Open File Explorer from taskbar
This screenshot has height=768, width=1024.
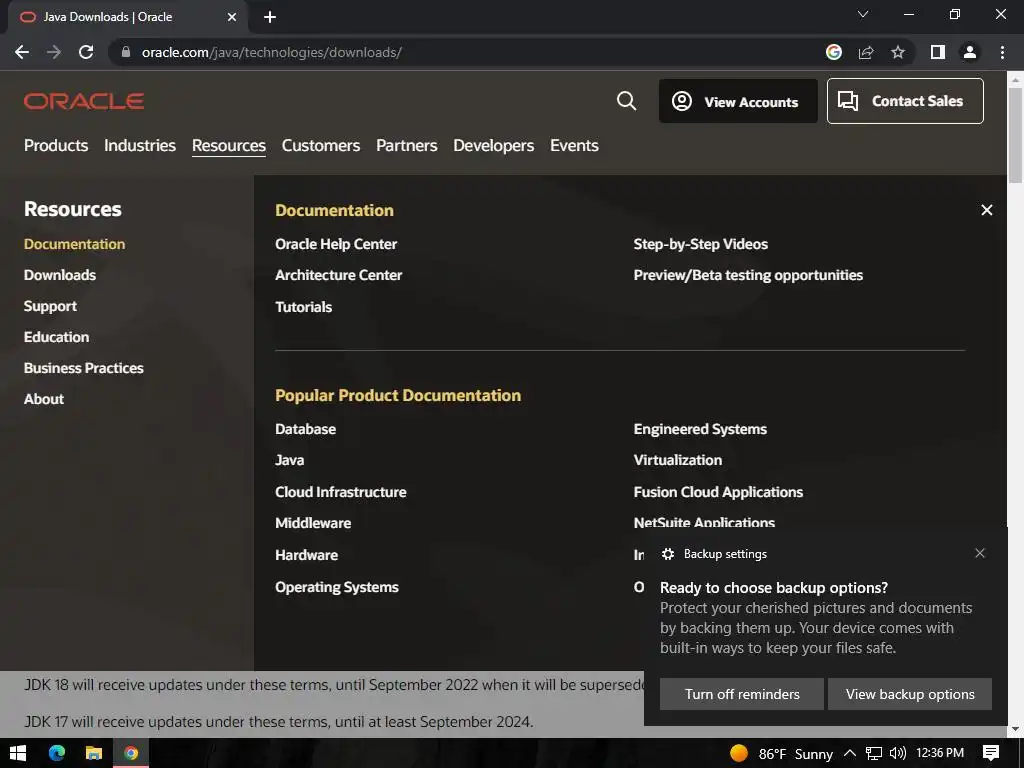tap(94, 753)
